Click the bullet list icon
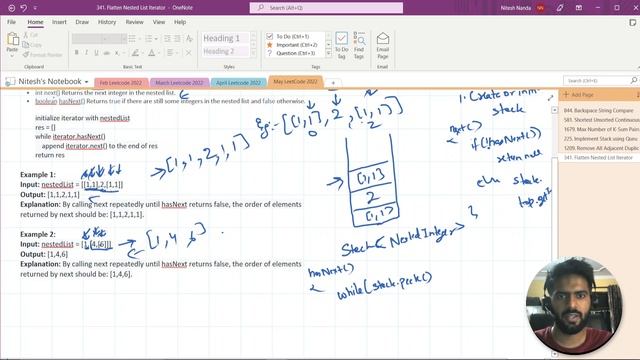Image resolution: width=640 pixels, height=360 pixels. 132,39
